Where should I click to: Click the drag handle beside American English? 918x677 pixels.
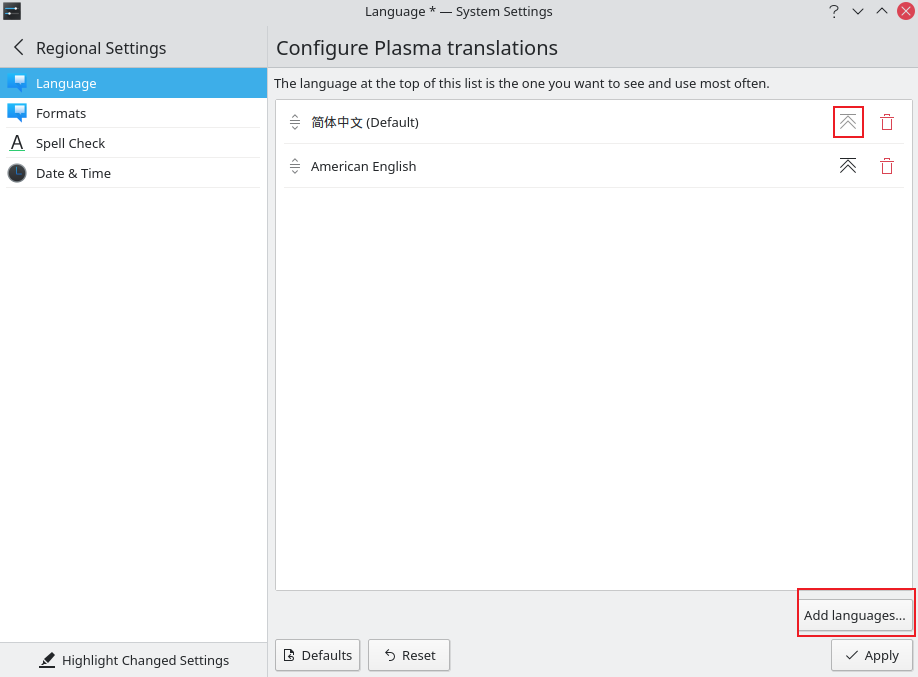point(295,166)
